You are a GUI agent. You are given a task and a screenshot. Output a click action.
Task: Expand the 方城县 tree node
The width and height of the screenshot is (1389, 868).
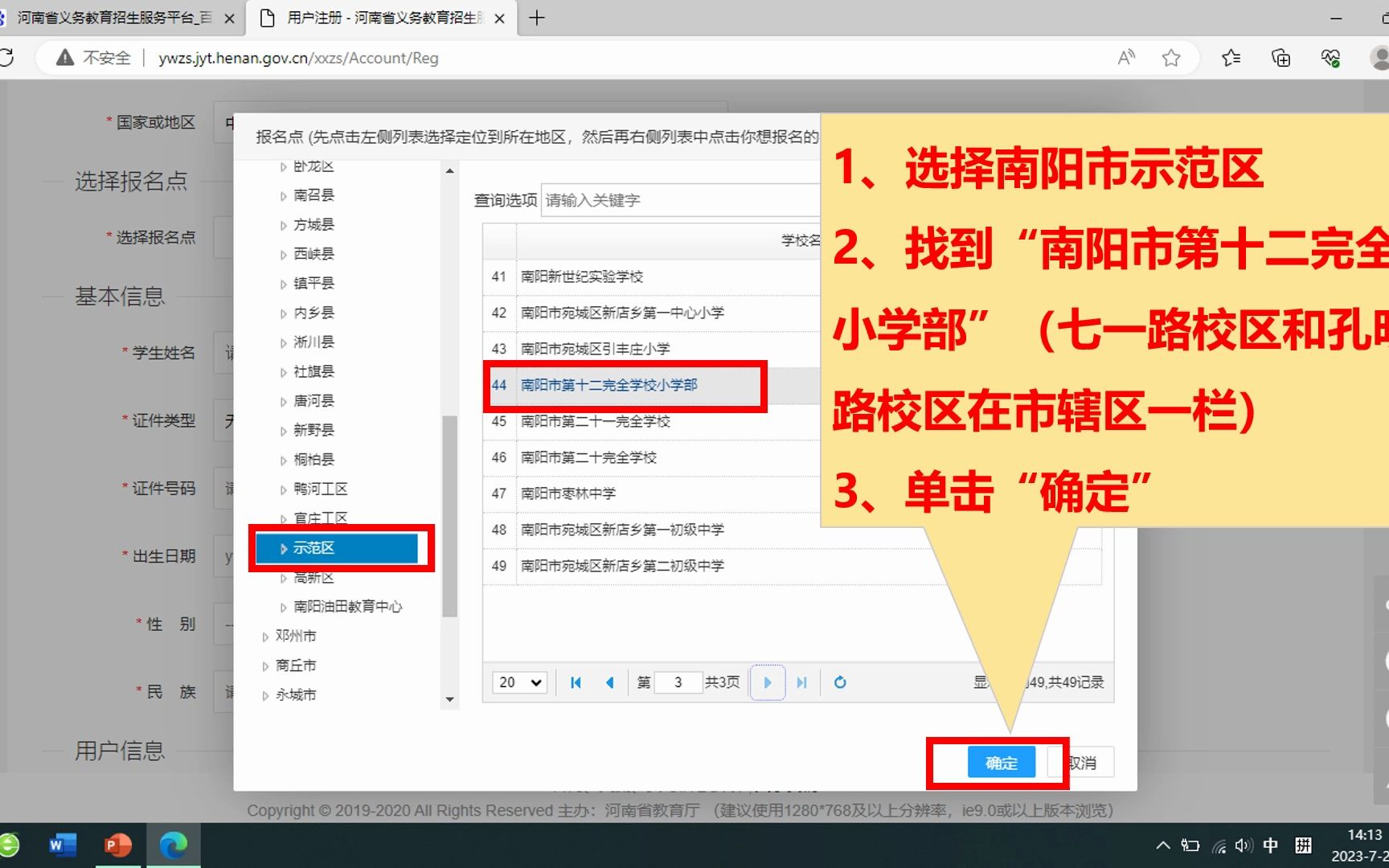point(283,225)
